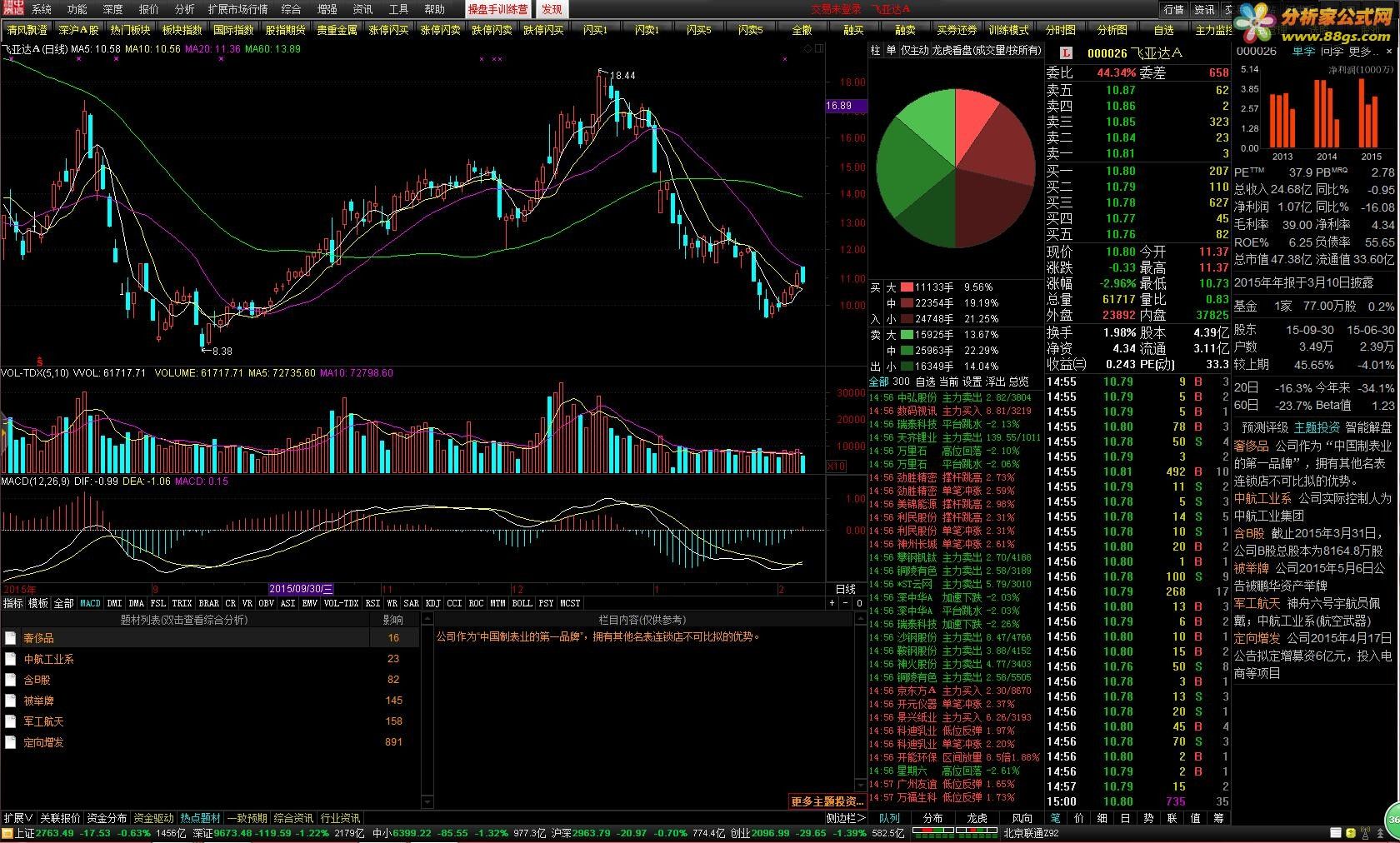Click the diamond marker at chart top-right
The width and height of the screenshot is (1400, 843).
[807, 49]
